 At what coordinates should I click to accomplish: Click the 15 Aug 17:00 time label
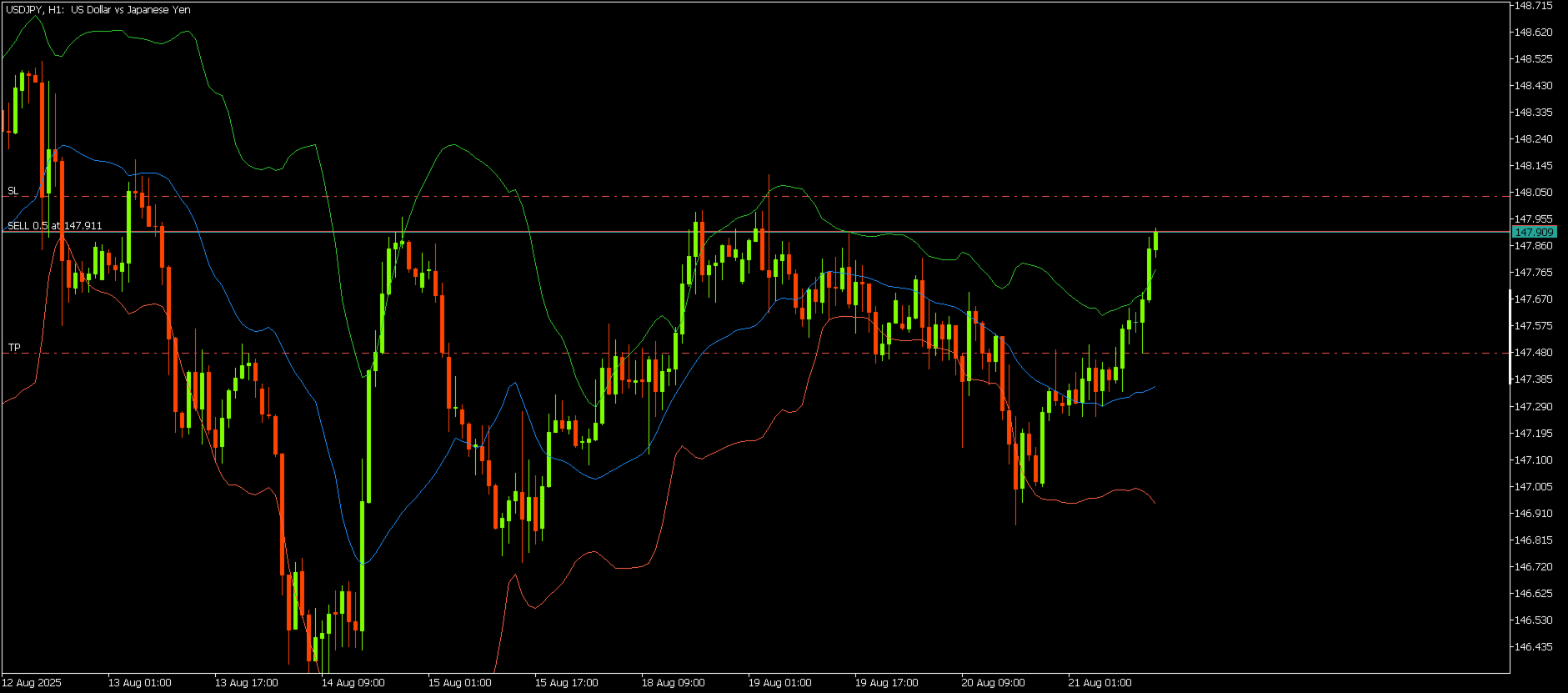(x=567, y=683)
